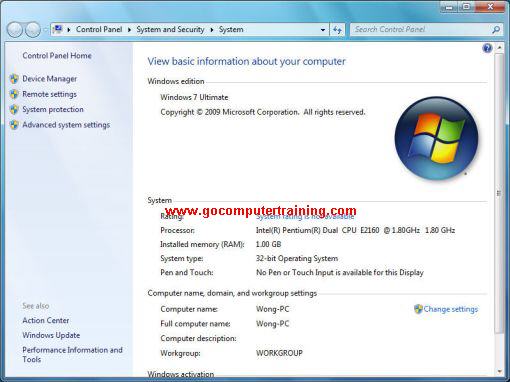Click the vertical scrollbar down arrow

point(499,371)
